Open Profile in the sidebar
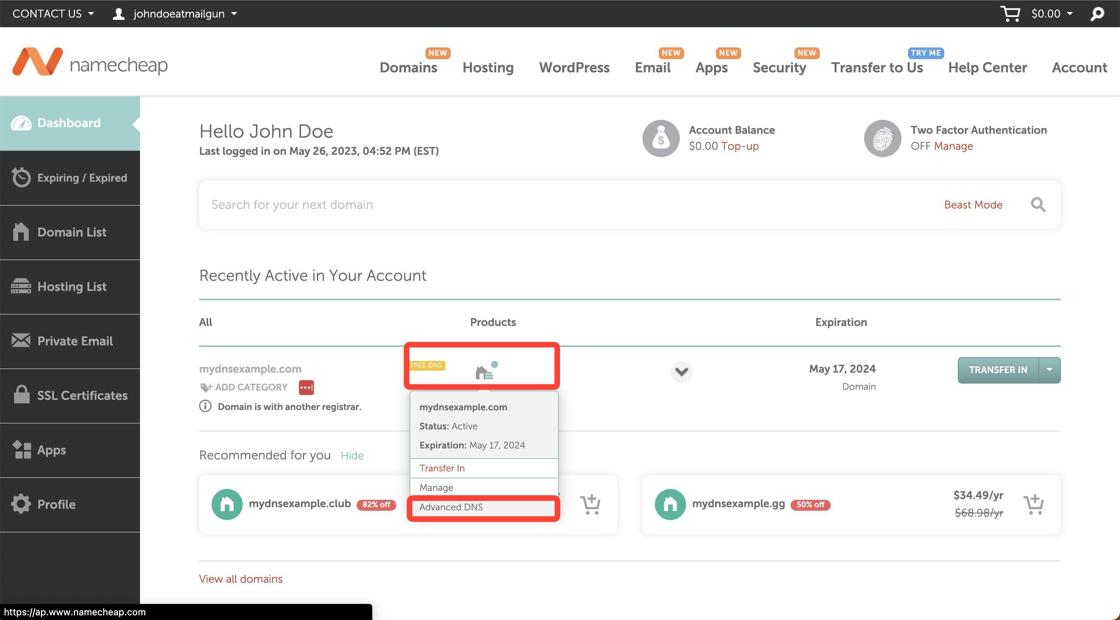 tap(70, 504)
